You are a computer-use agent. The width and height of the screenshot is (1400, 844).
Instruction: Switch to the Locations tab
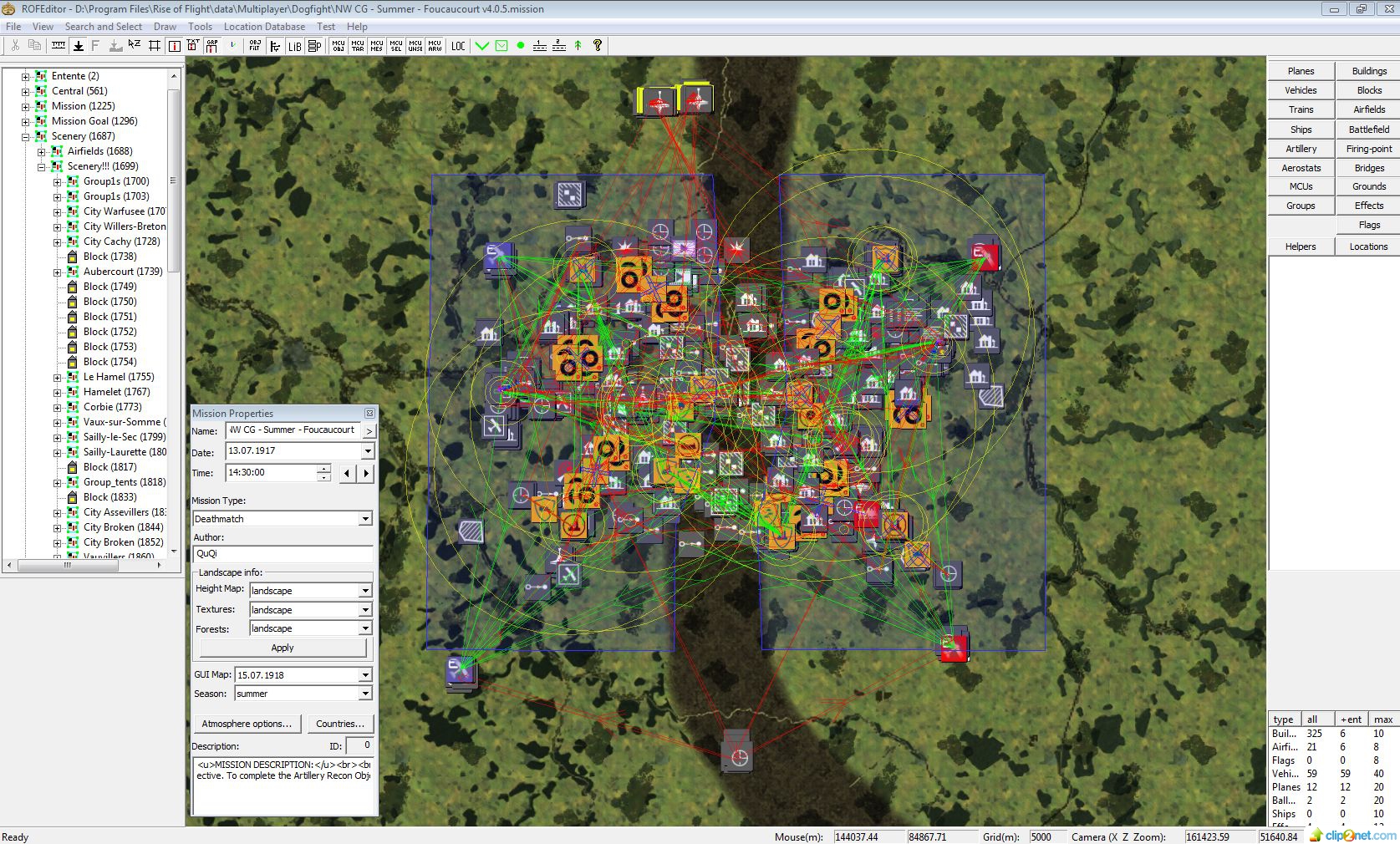click(1367, 247)
